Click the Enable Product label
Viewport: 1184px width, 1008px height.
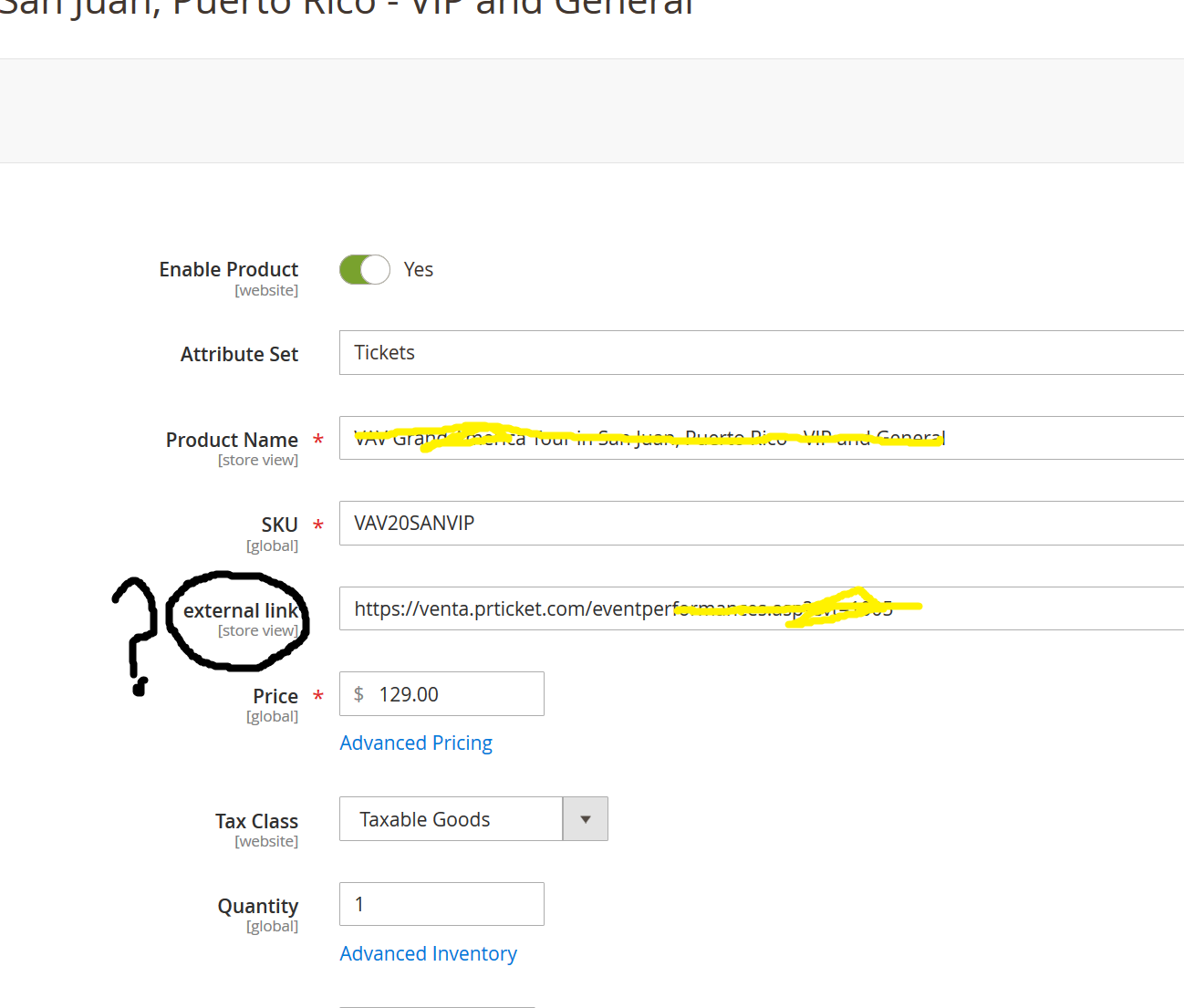pos(228,269)
